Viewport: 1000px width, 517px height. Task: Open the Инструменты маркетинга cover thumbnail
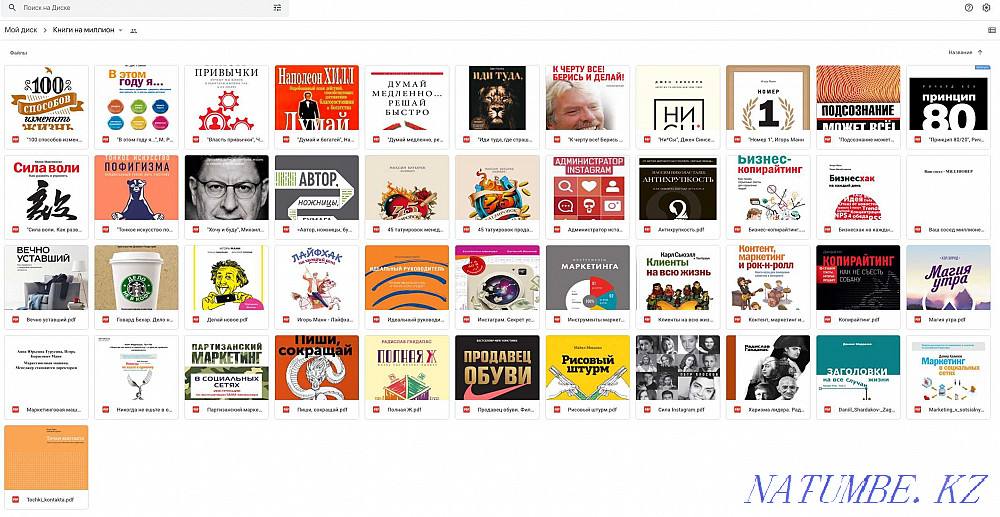click(x=587, y=278)
